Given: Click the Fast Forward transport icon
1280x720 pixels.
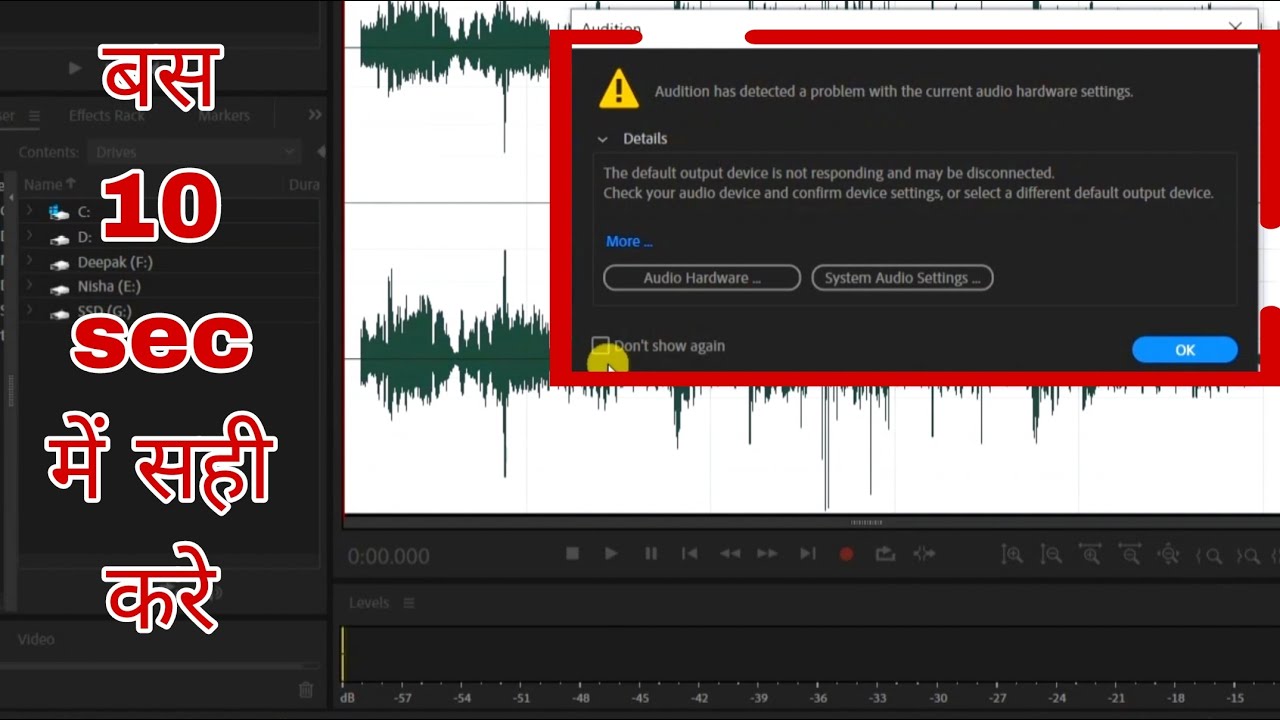Looking at the screenshot, I should tap(767, 553).
